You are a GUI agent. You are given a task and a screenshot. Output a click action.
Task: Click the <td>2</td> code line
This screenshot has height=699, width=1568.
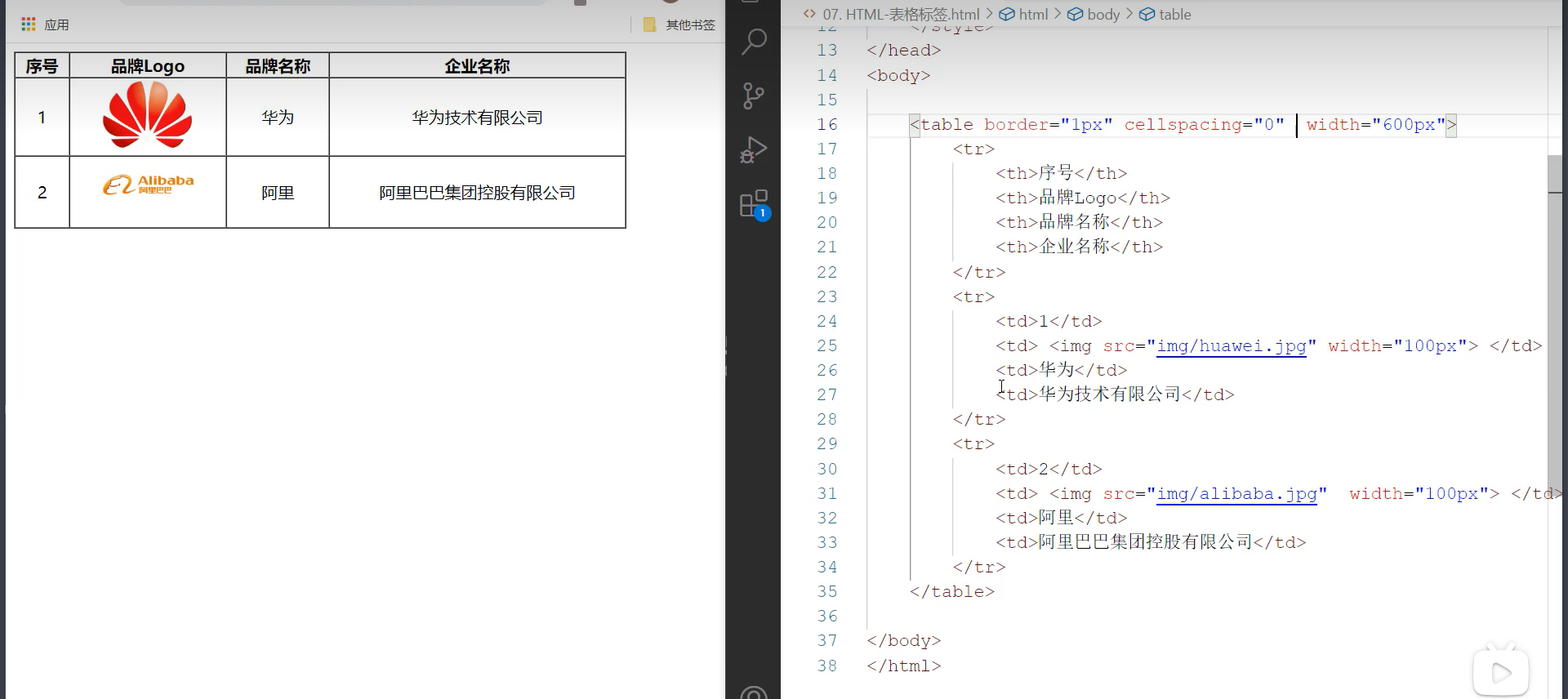(x=1049, y=470)
